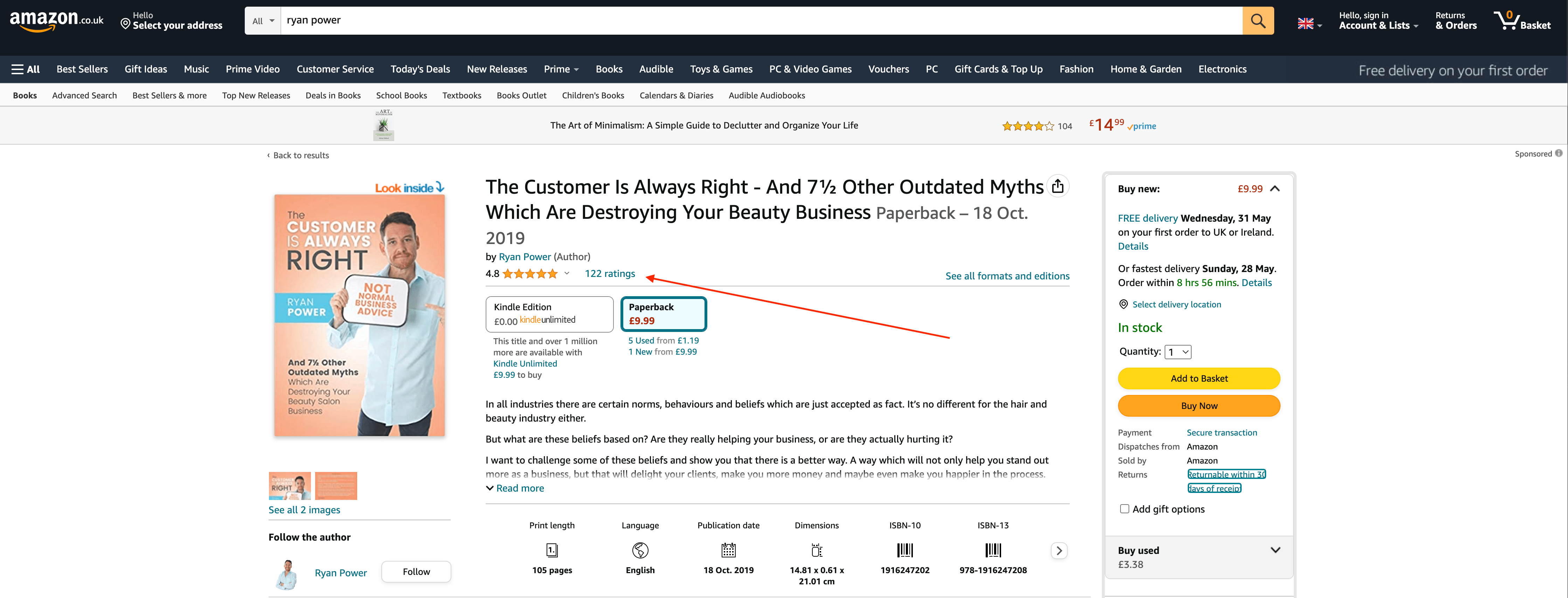1568x598 pixels.
Task: Expand description with Read more
Action: pyautogui.click(x=514, y=488)
